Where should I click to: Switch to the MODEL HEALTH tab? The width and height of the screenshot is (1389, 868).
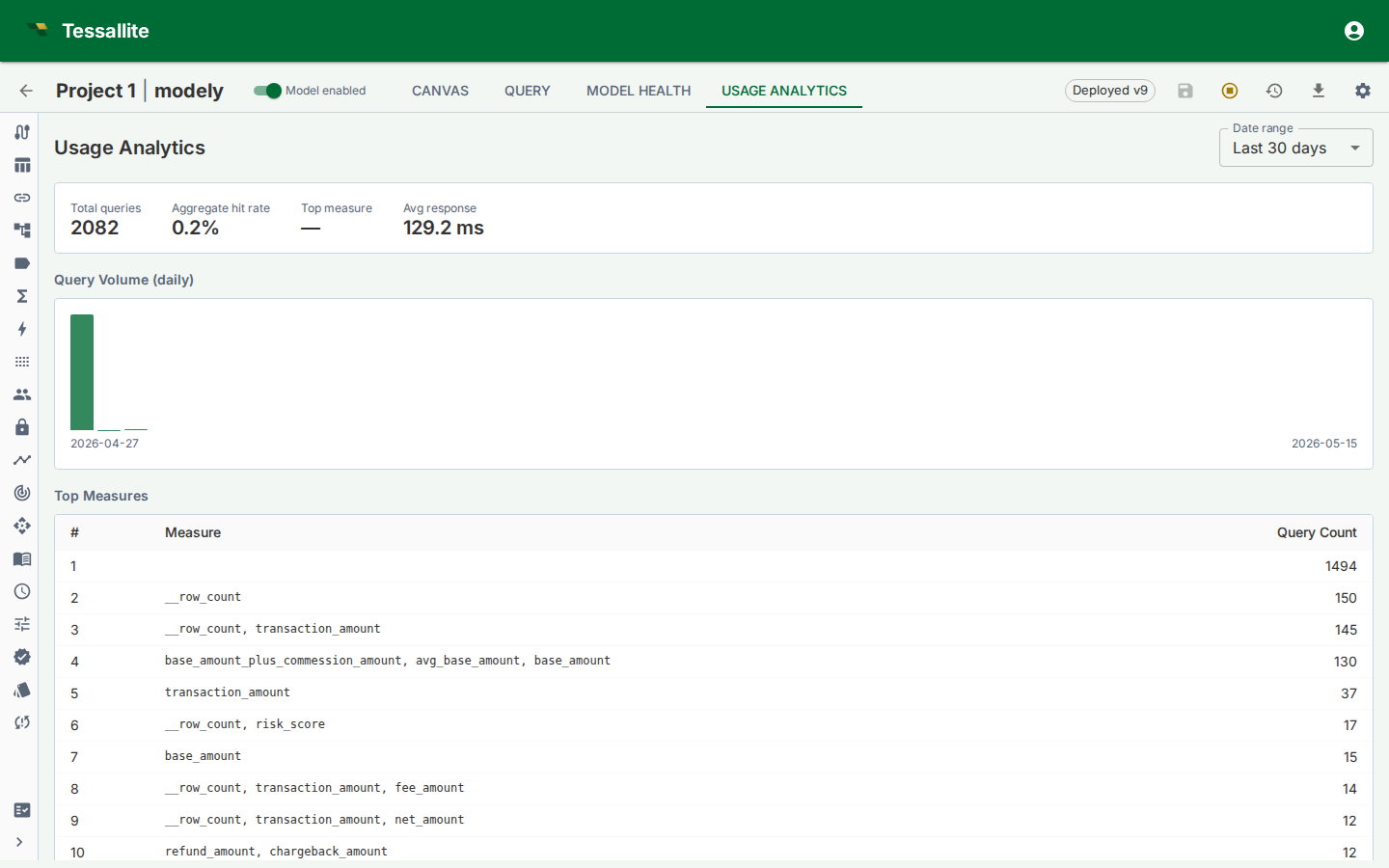(639, 91)
